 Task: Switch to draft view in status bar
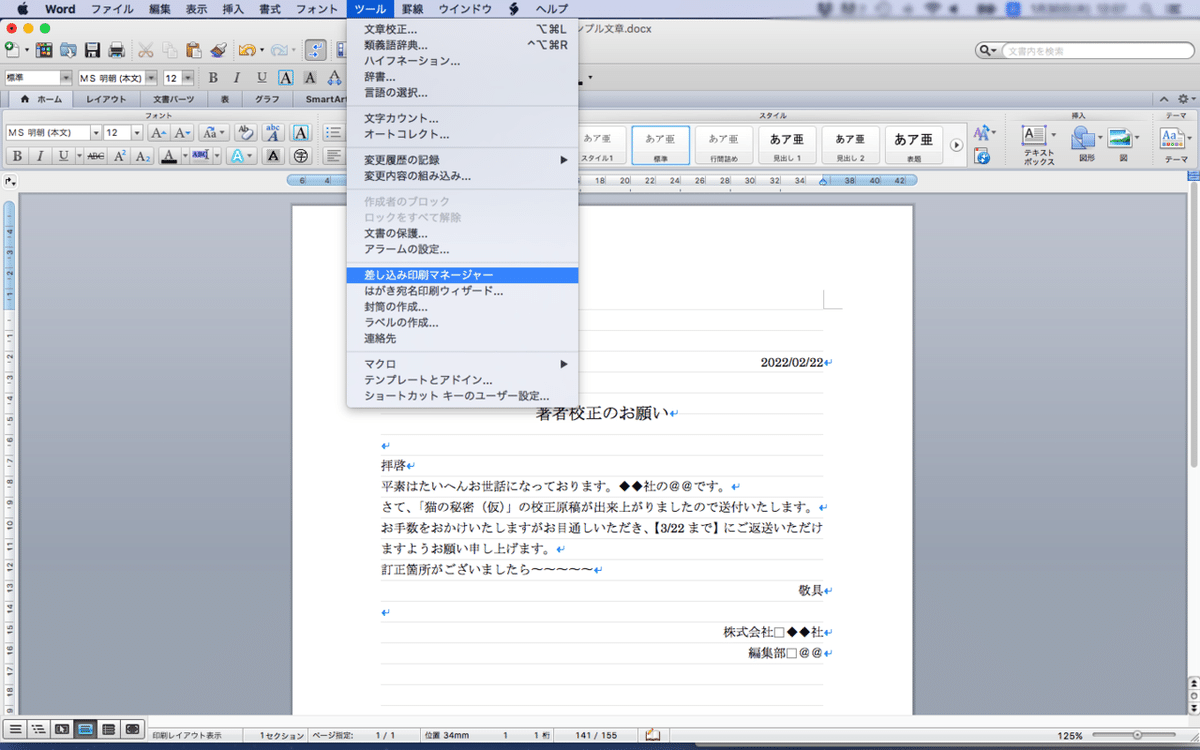(14, 729)
